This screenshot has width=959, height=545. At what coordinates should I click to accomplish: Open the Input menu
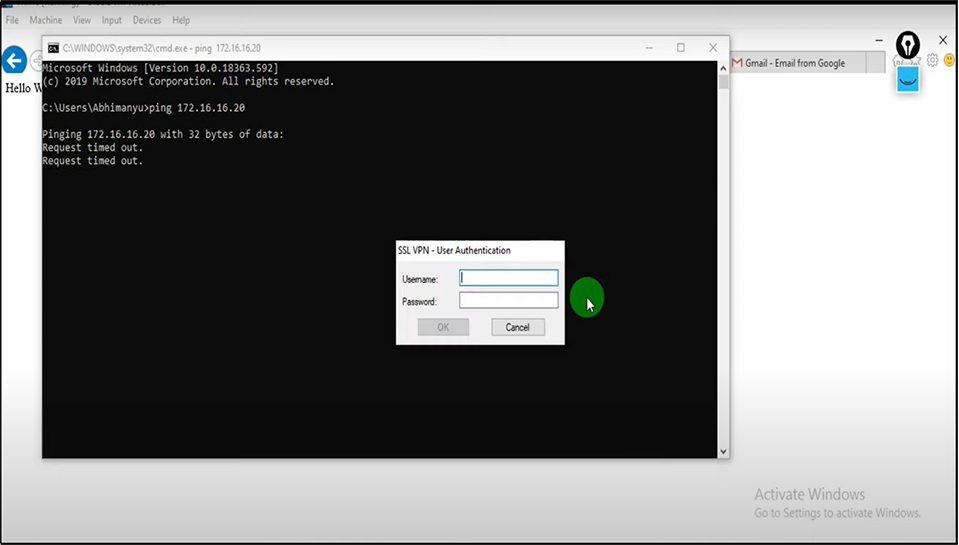tap(112, 20)
